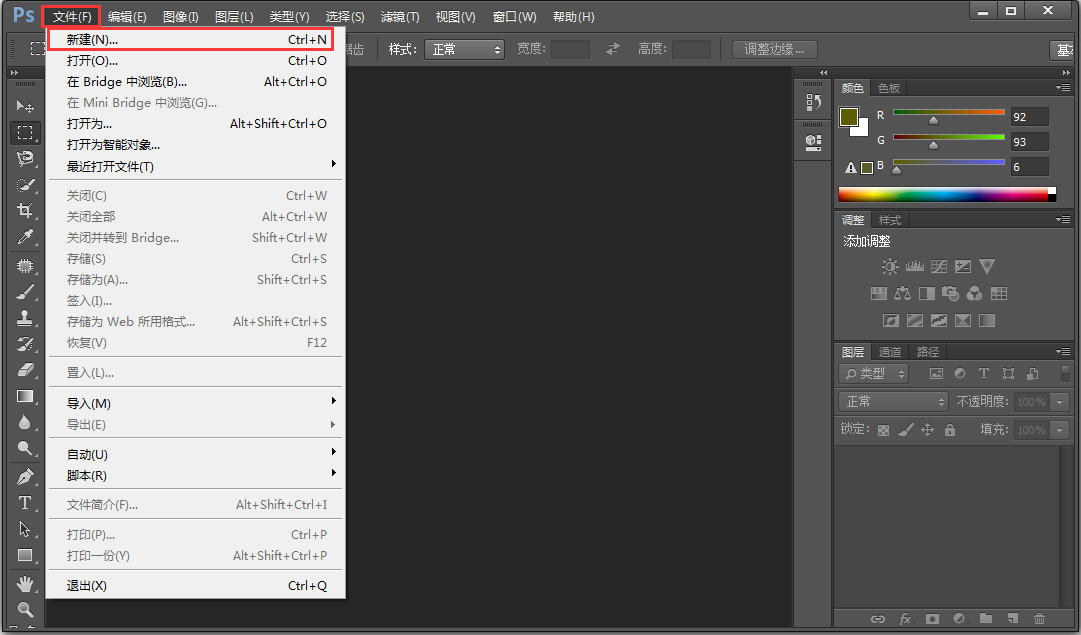Open the layer filter 类型 dropdown
Viewport: 1081px width, 635px height.
tap(874, 374)
